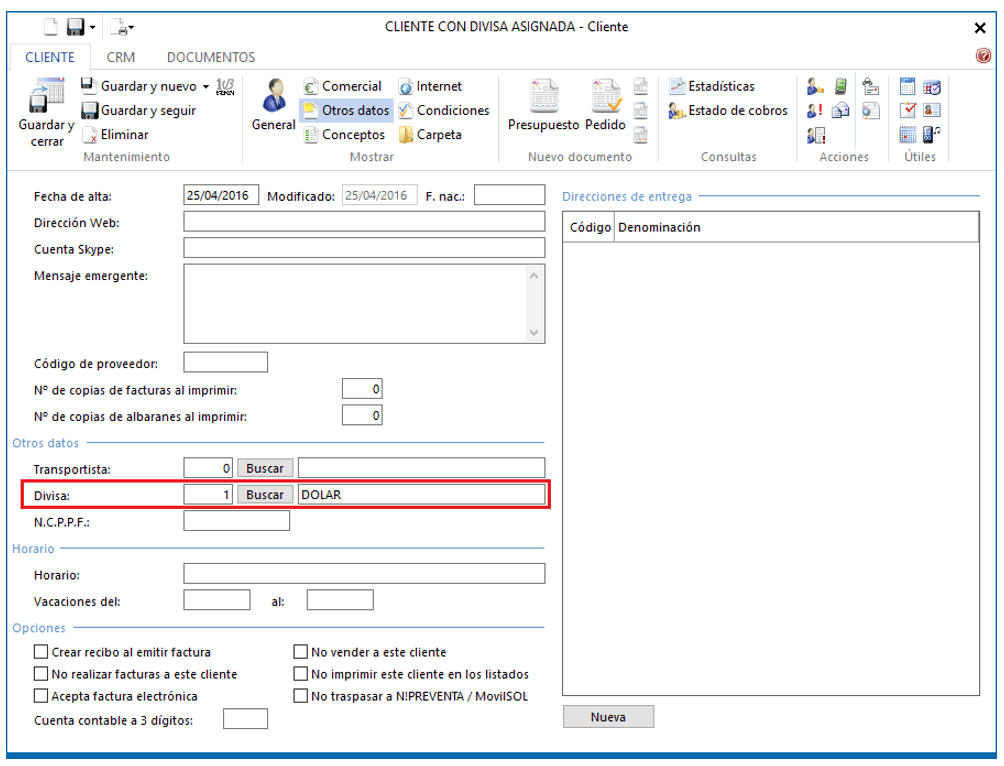This screenshot has width=1004, height=766.
Task: Click Buscar next to the Divisa field
Action: (265, 495)
